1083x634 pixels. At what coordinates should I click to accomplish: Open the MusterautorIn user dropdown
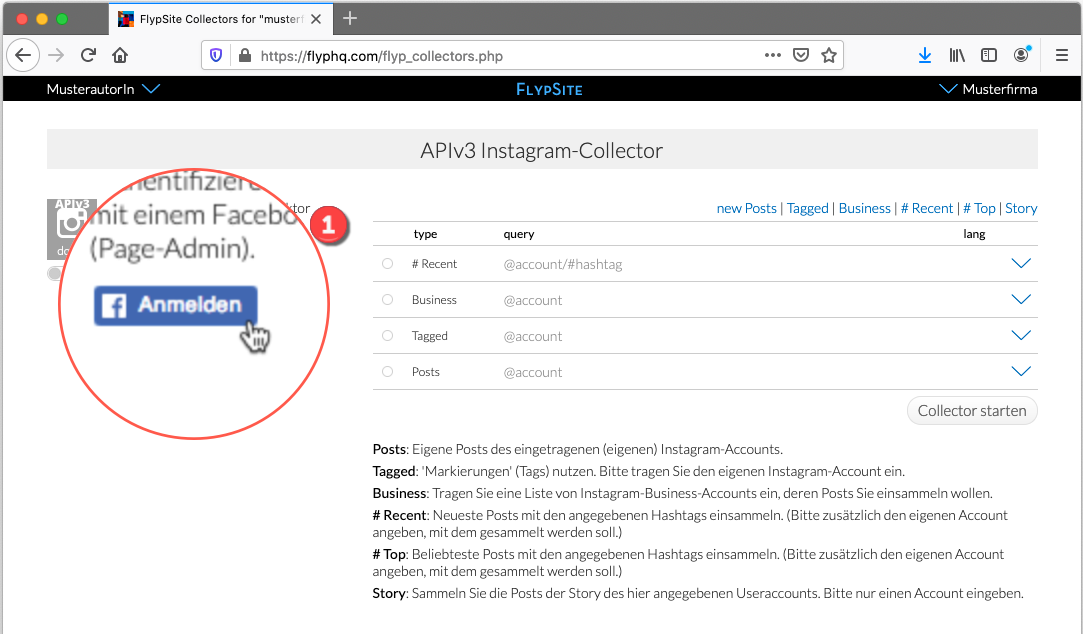pos(104,89)
